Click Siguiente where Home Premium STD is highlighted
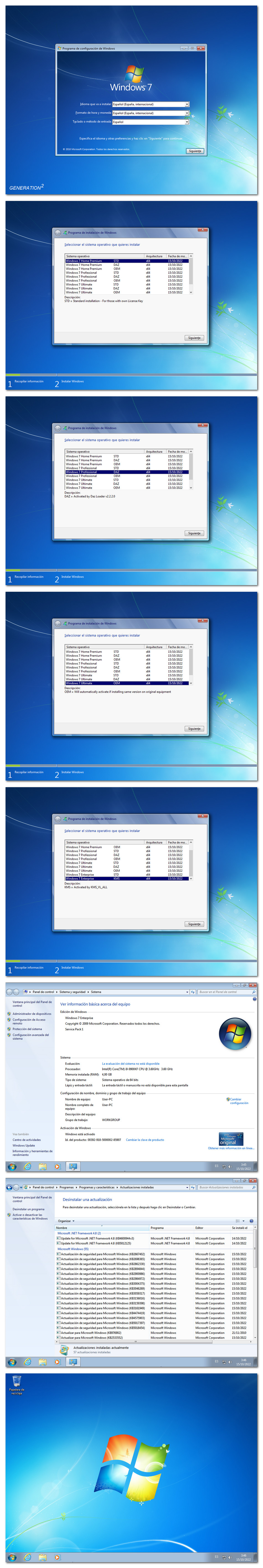Viewport: 263px width, 1568px height. pyautogui.click(x=194, y=338)
